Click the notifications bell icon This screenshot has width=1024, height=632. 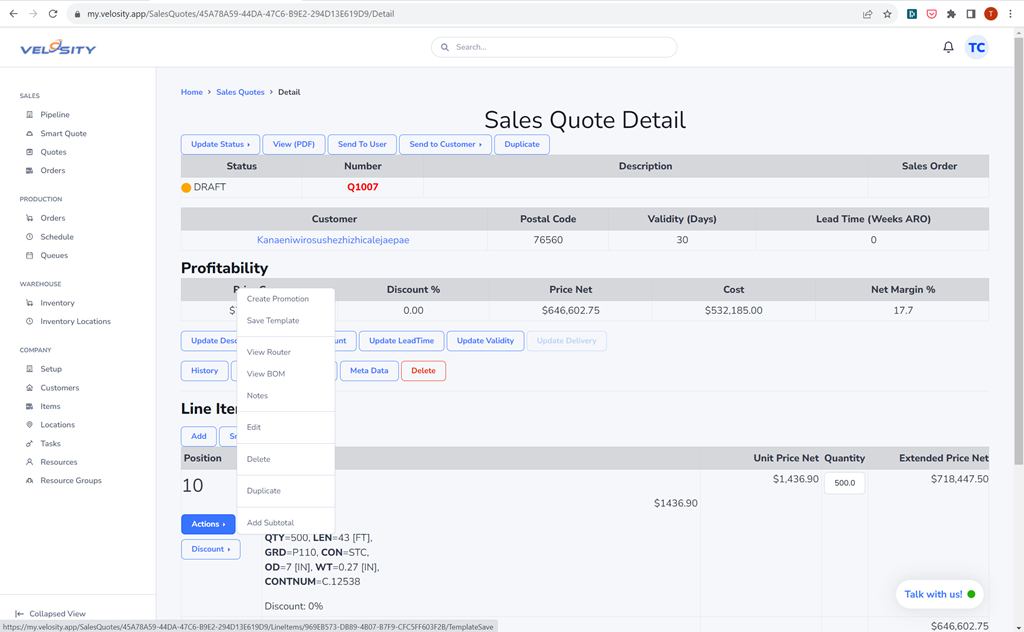(948, 47)
